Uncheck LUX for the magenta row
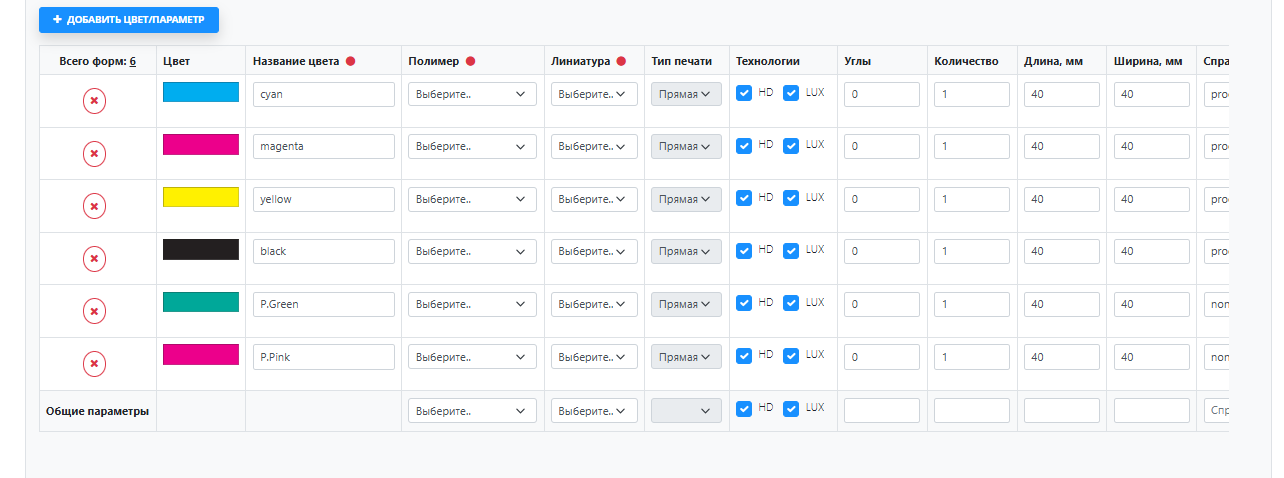This screenshot has width=1284, height=478. pos(791,145)
